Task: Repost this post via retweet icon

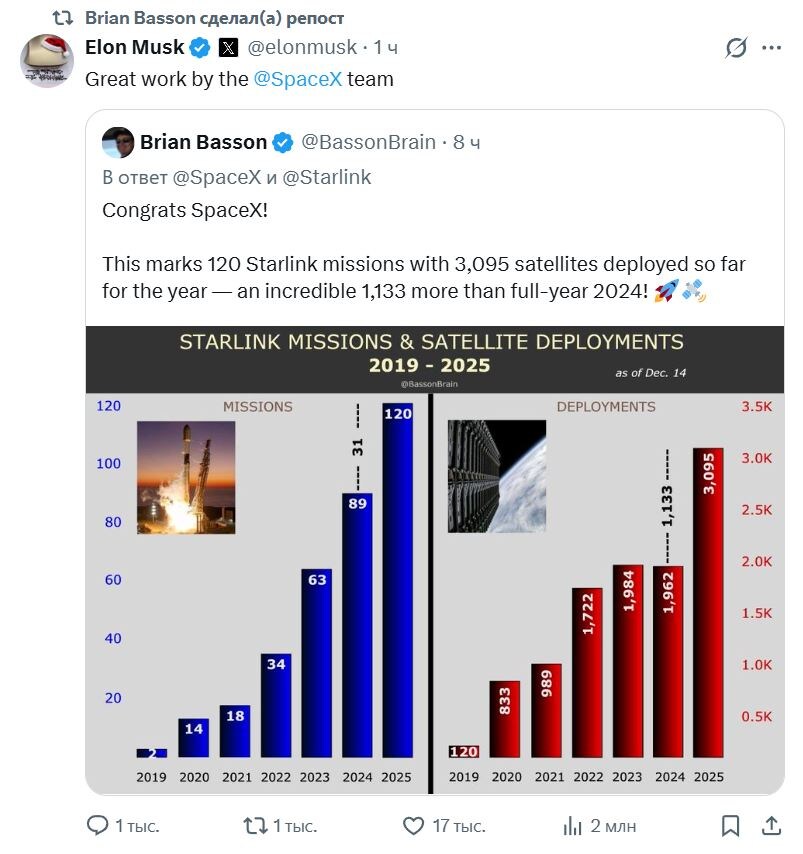Action: coord(256,826)
